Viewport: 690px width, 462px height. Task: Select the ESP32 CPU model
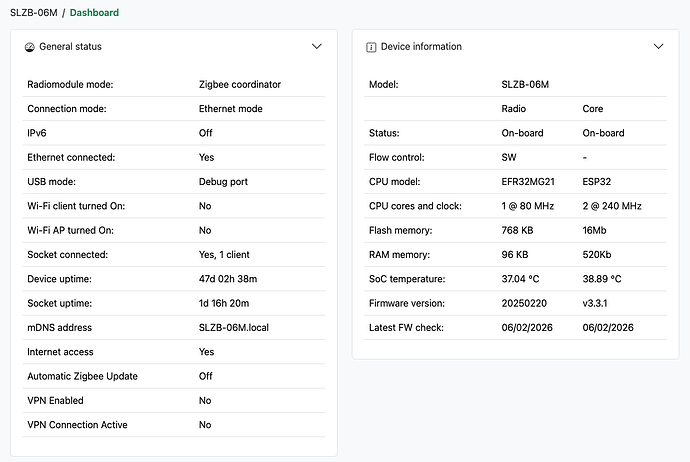pyautogui.click(x=597, y=182)
